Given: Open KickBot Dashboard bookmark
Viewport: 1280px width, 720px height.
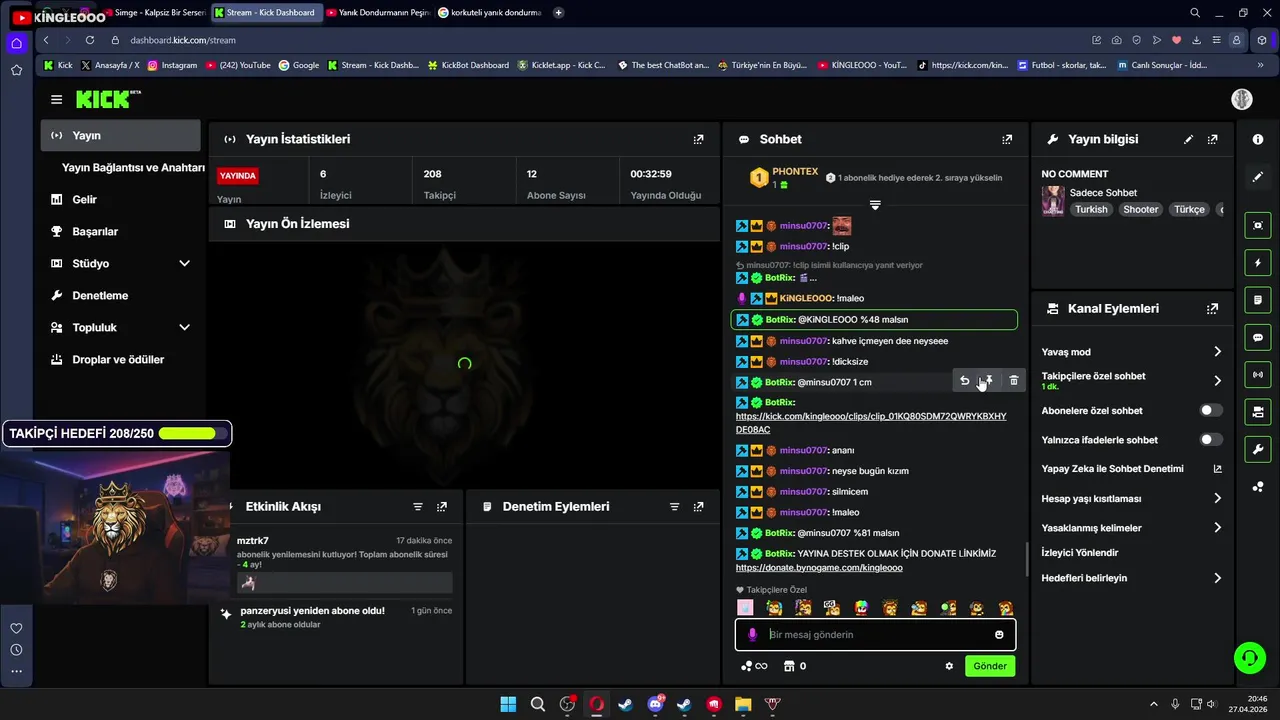Looking at the screenshot, I should pos(468,65).
